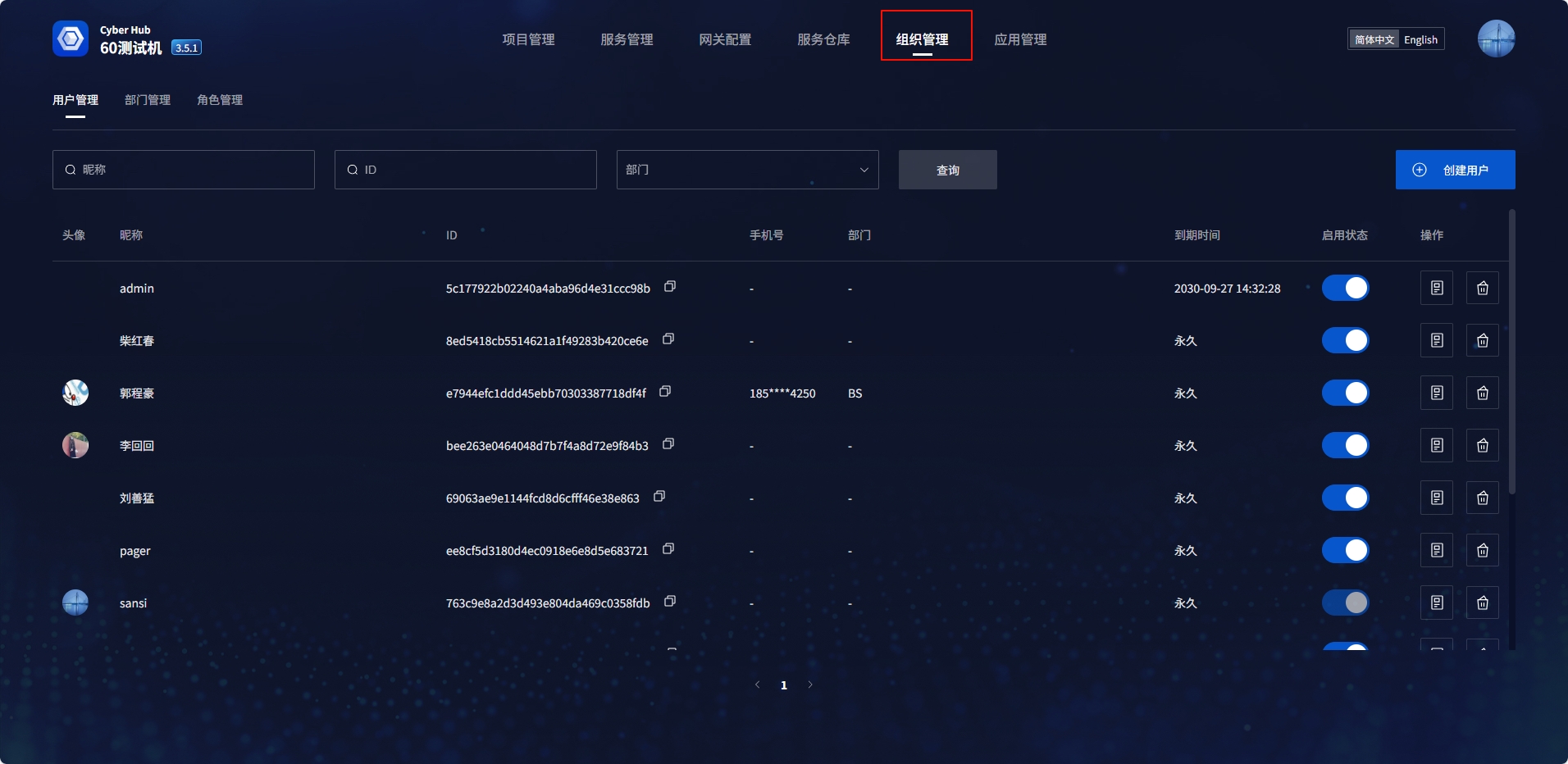
Task: Go to previous page arrow
Action: (x=757, y=684)
